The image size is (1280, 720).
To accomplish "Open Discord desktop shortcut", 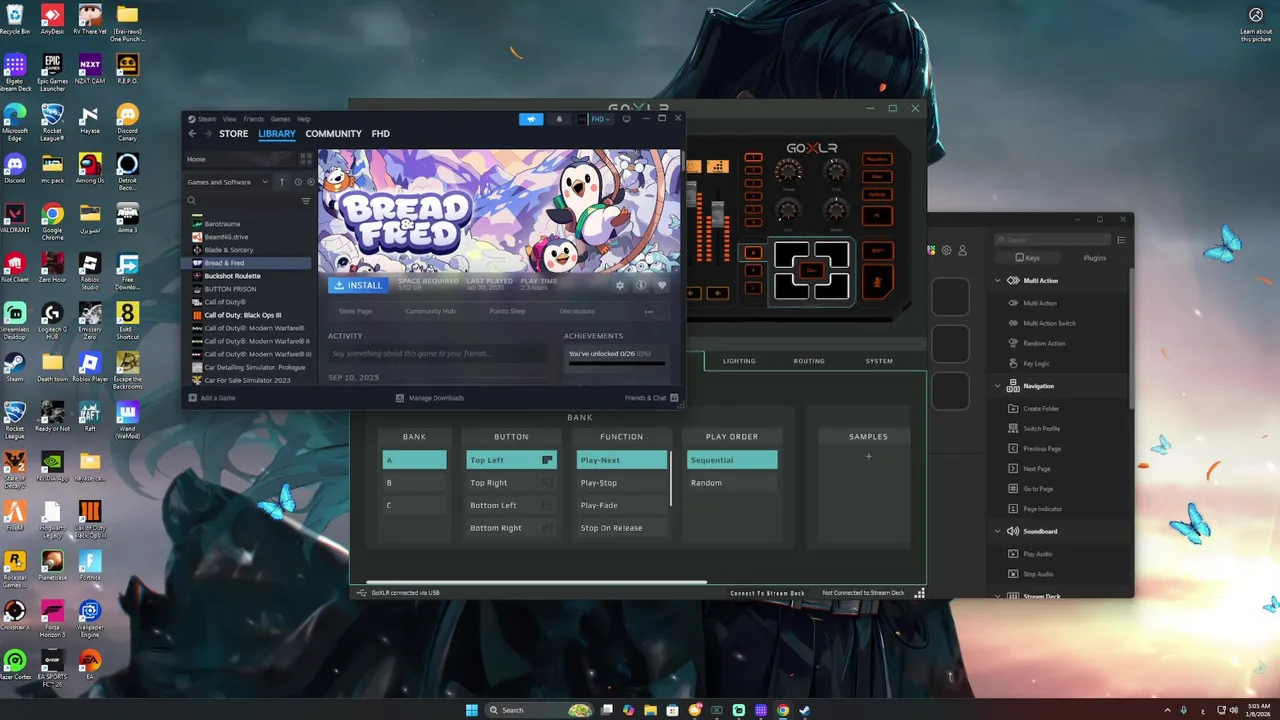I will click(14, 167).
